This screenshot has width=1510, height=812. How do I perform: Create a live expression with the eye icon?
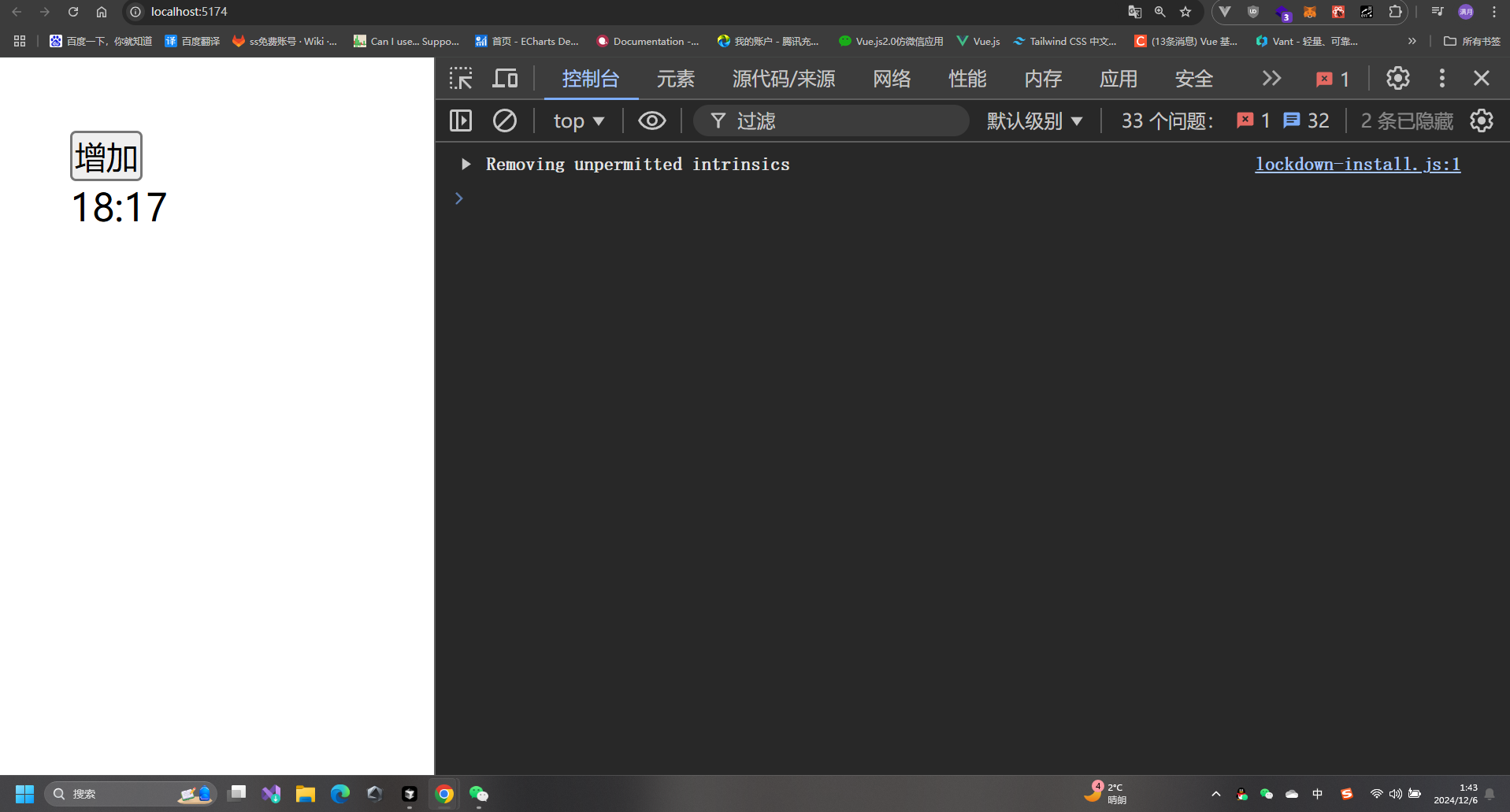click(652, 120)
